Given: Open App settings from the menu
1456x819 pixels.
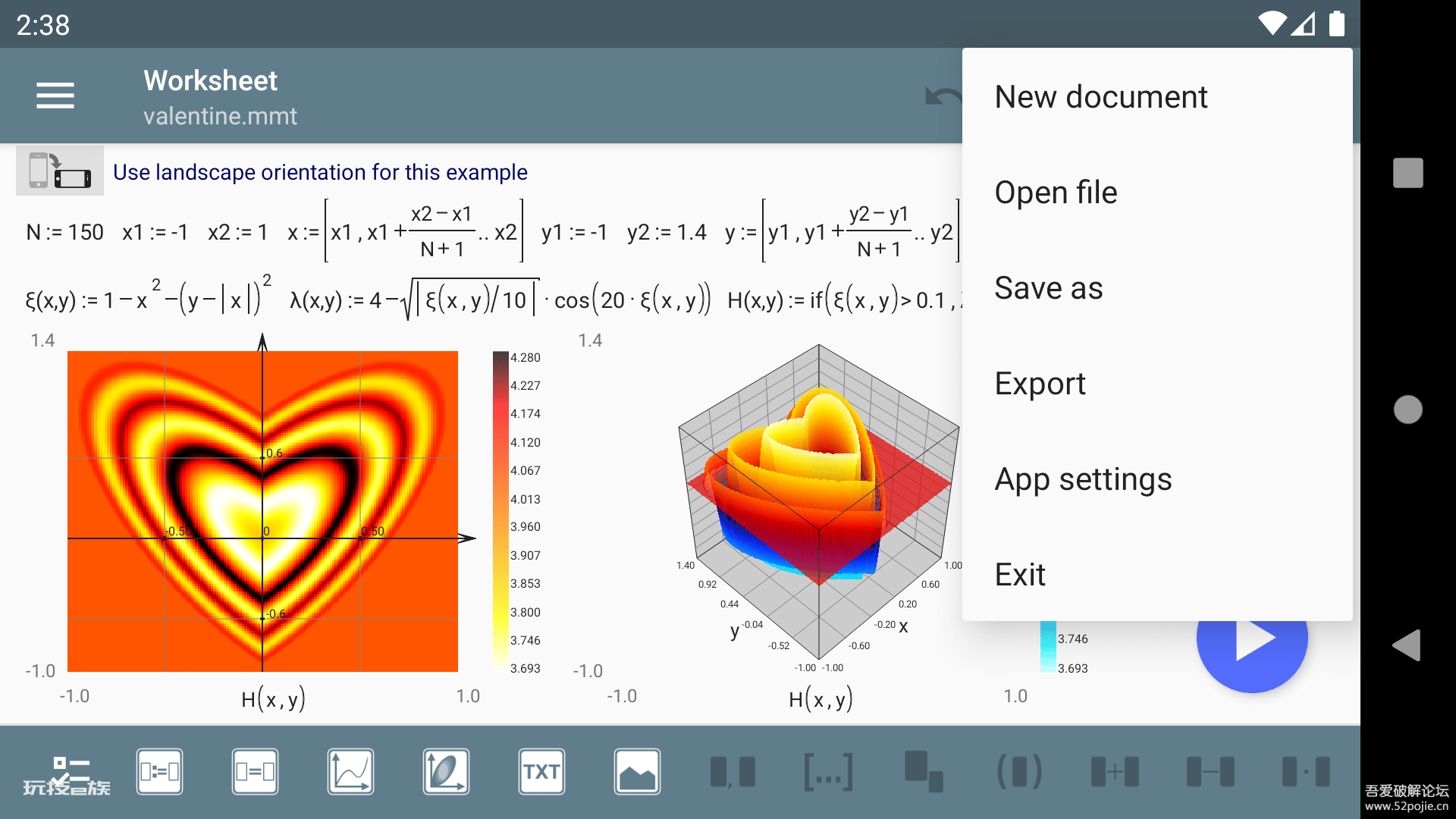Looking at the screenshot, I should [x=1157, y=479].
